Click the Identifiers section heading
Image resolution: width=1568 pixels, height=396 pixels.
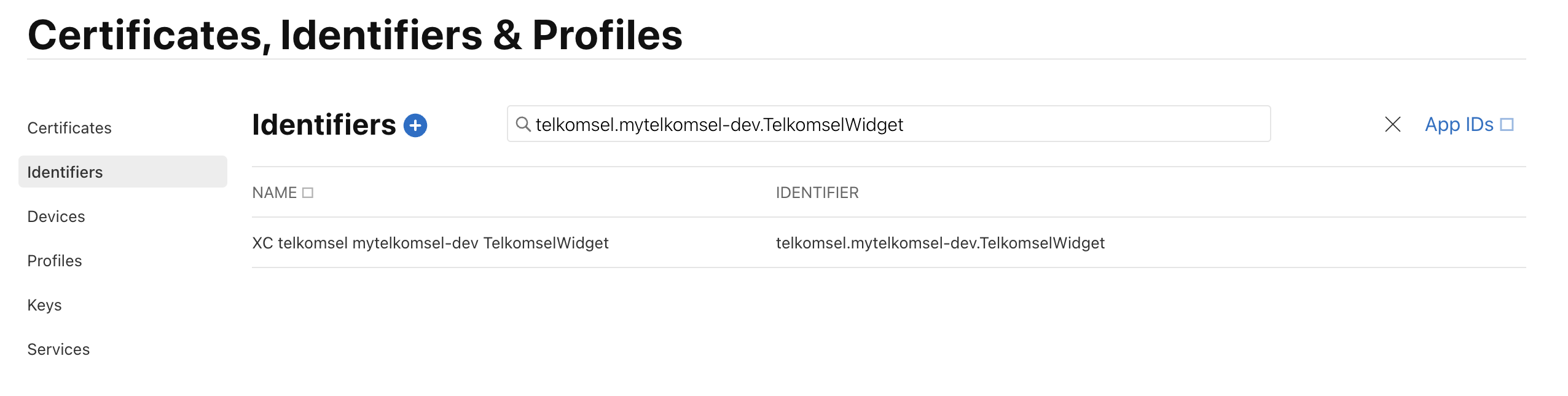coord(324,125)
